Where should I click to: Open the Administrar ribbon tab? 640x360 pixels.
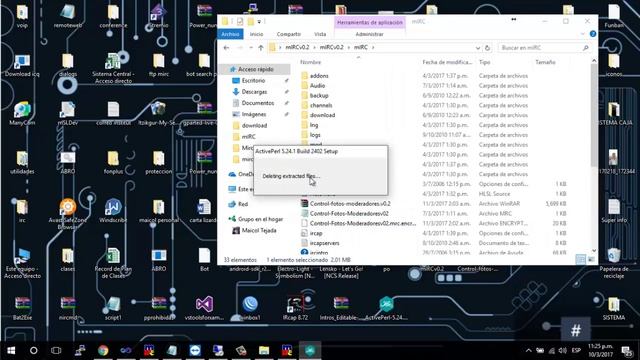pyautogui.click(x=369, y=34)
